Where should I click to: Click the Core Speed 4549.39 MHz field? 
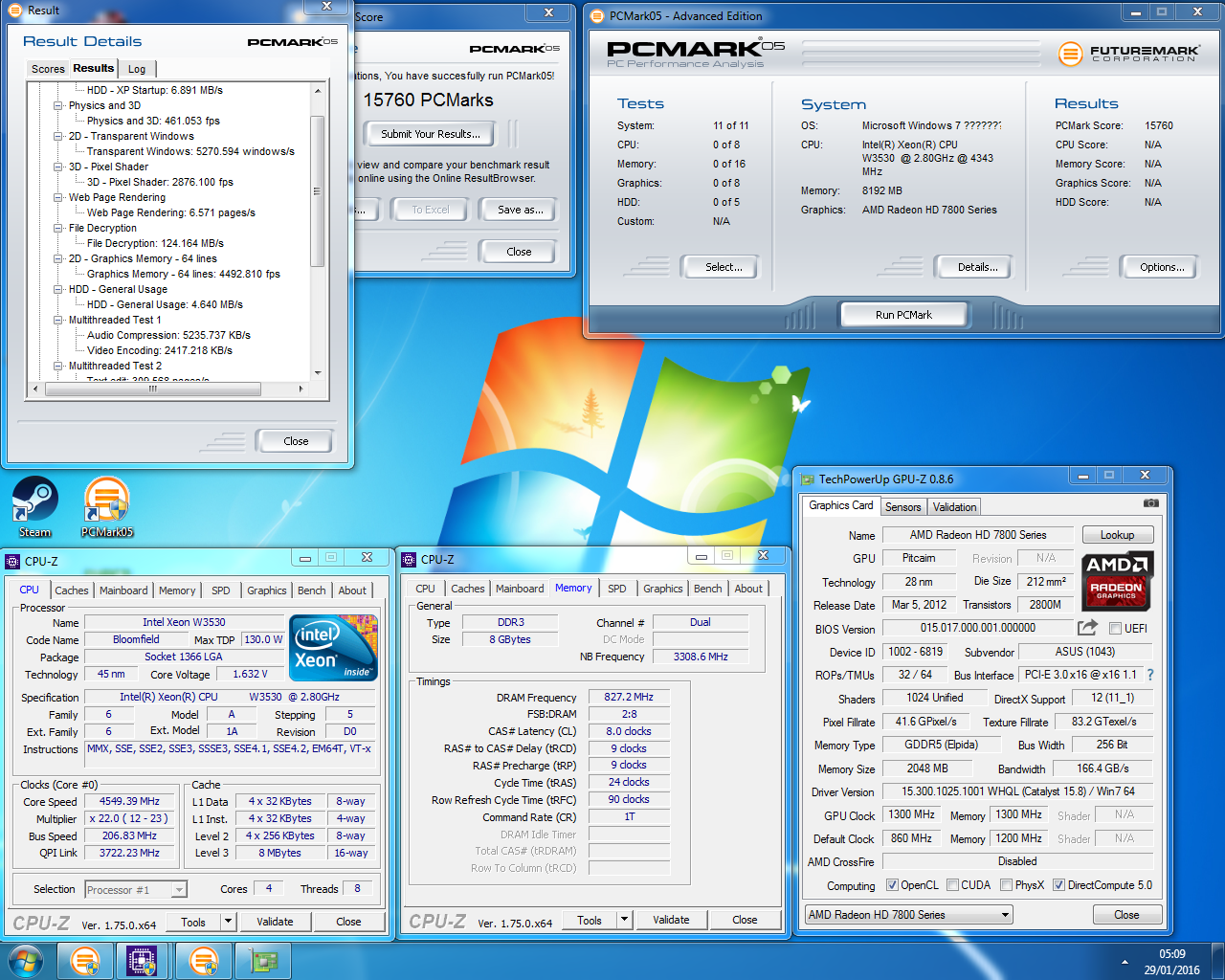tap(129, 802)
